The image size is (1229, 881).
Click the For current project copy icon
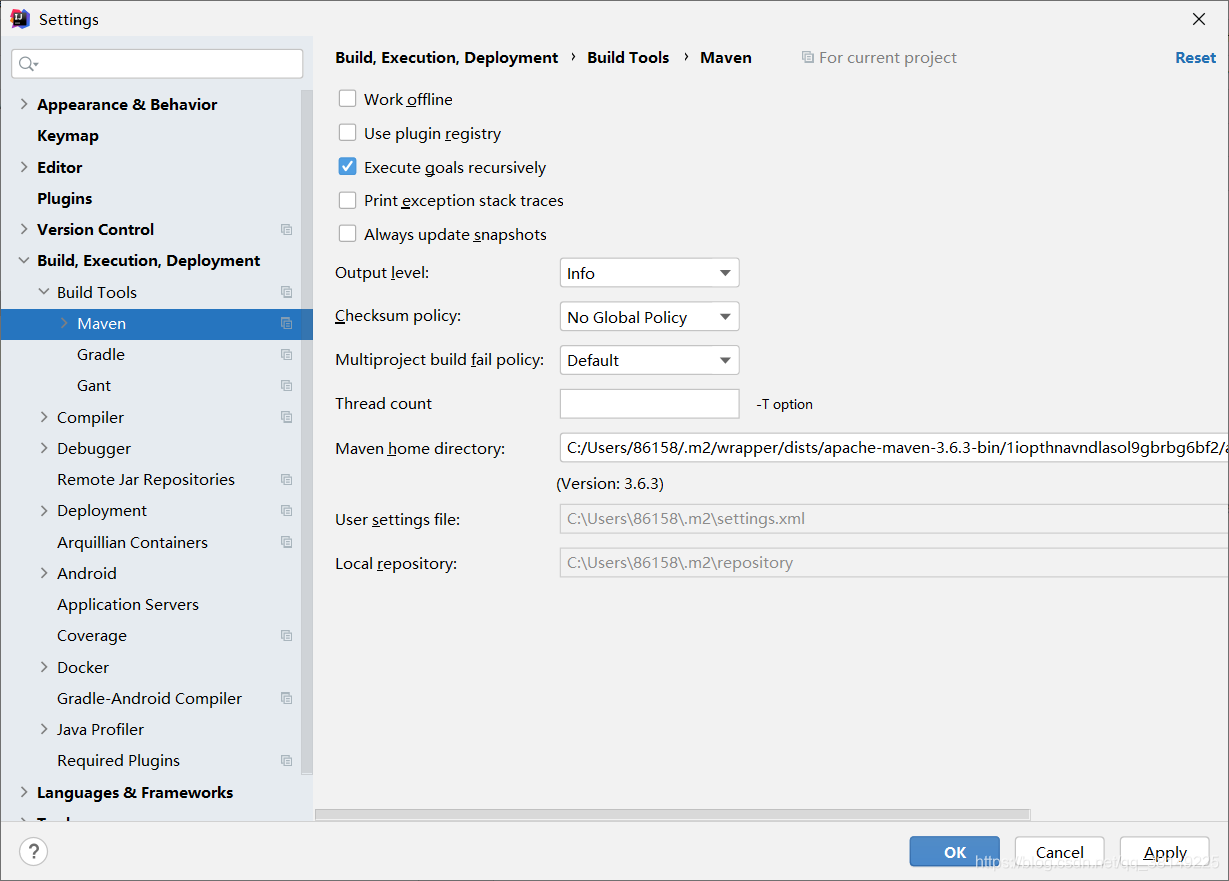coord(807,58)
